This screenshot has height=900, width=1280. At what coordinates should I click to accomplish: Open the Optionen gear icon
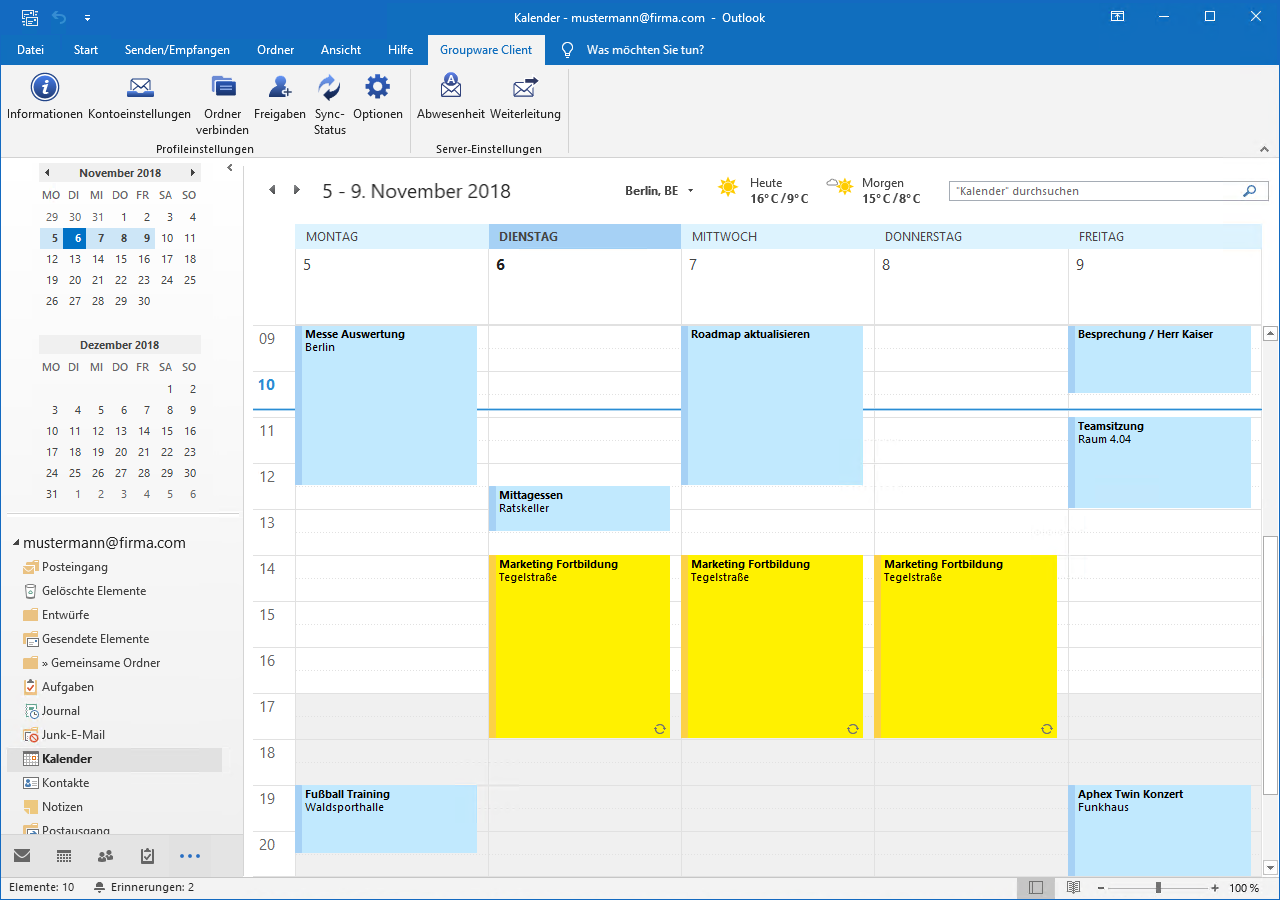click(x=377, y=88)
